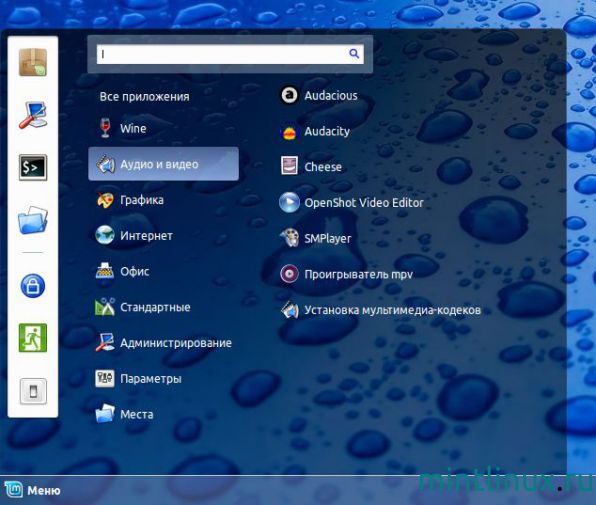Launch Audacity from its name

(327, 131)
